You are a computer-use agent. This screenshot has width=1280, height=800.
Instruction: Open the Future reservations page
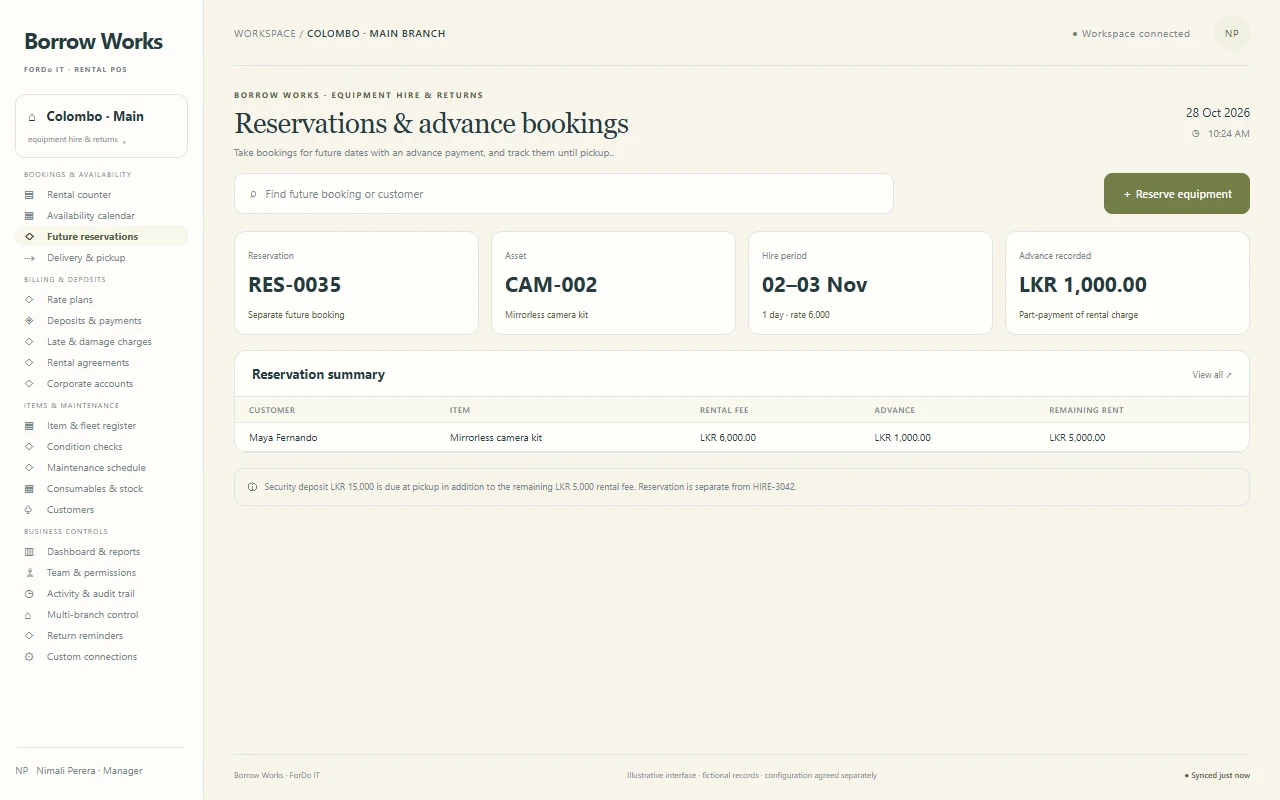point(101,237)
